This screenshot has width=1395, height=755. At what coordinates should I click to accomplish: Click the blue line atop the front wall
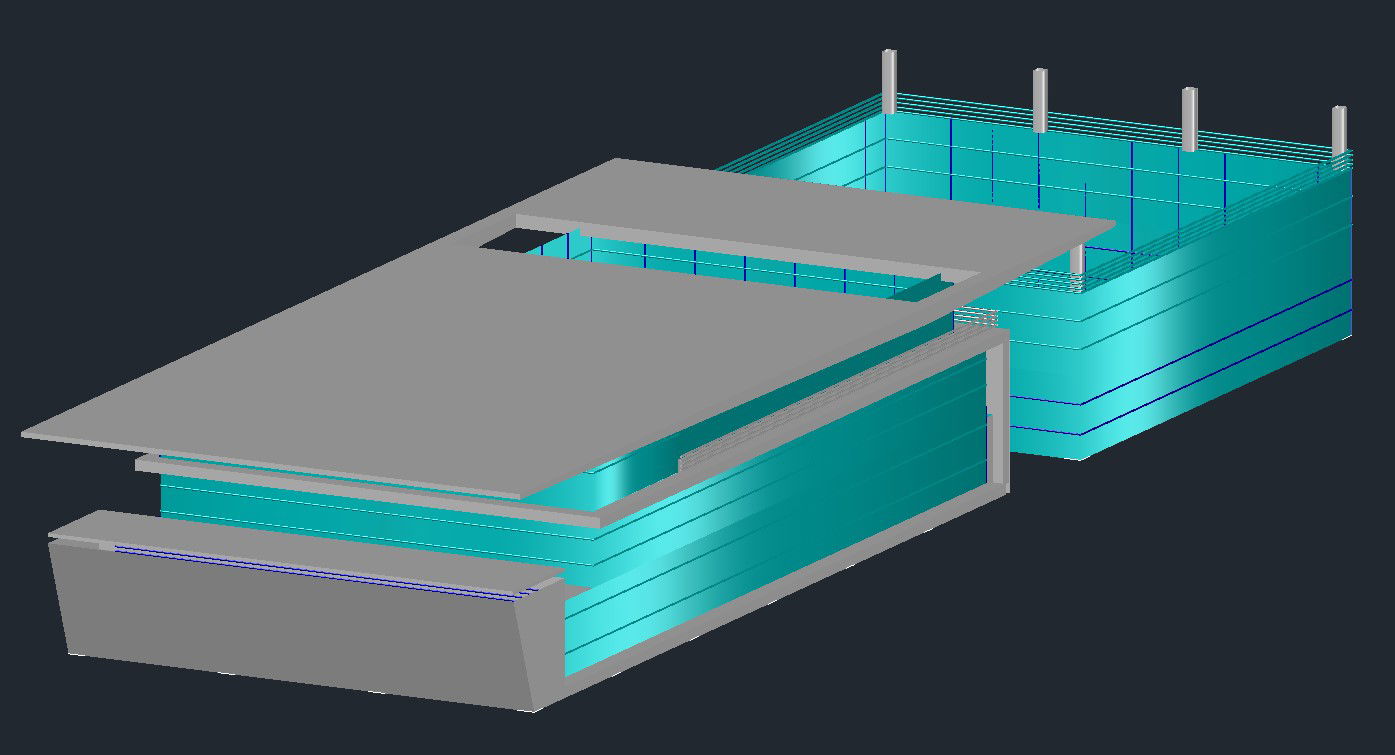click(x=300, y=570)
